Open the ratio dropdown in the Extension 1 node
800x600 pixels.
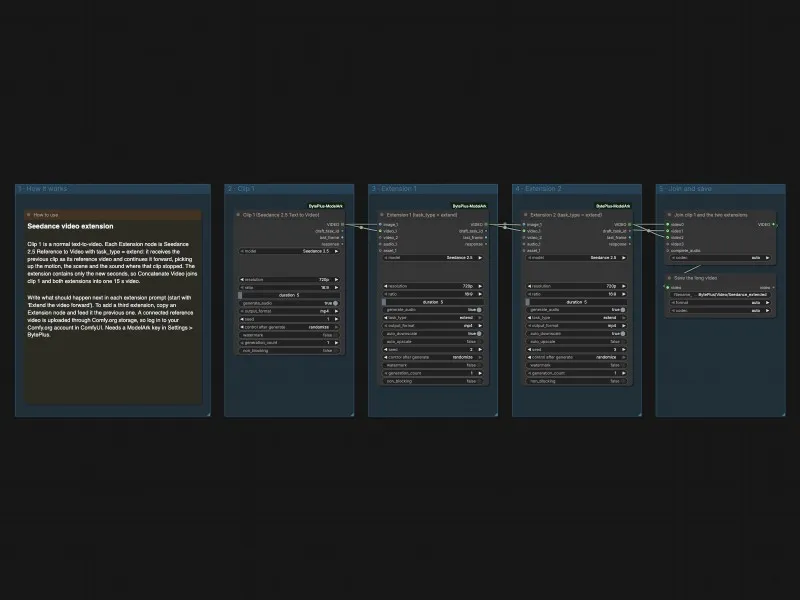433,294
